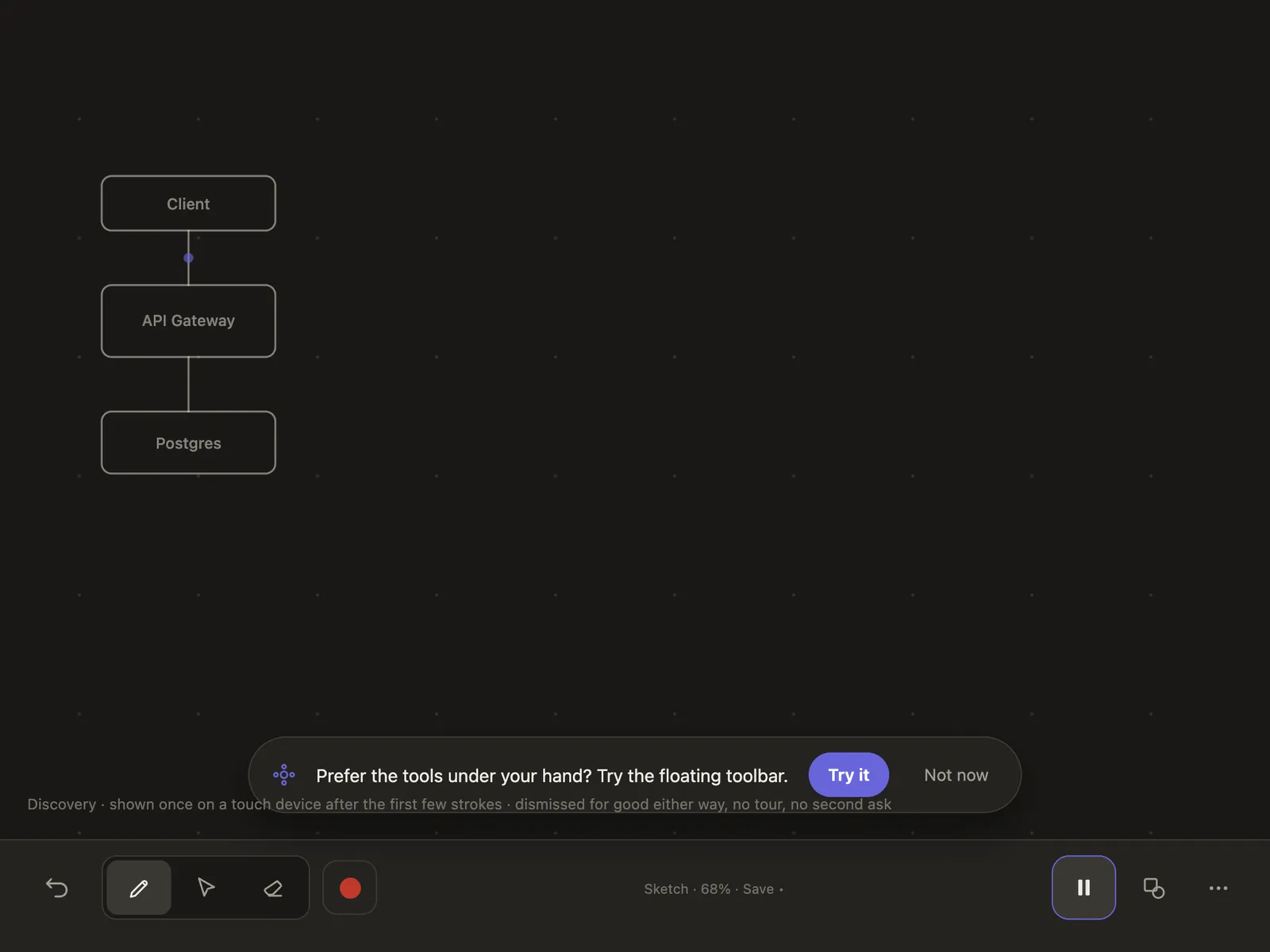Select the Client box

point(188,204)
